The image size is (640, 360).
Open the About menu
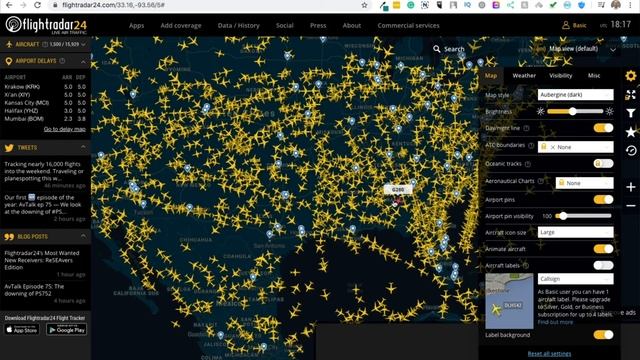pyautogui.click(x=352, y=25)
